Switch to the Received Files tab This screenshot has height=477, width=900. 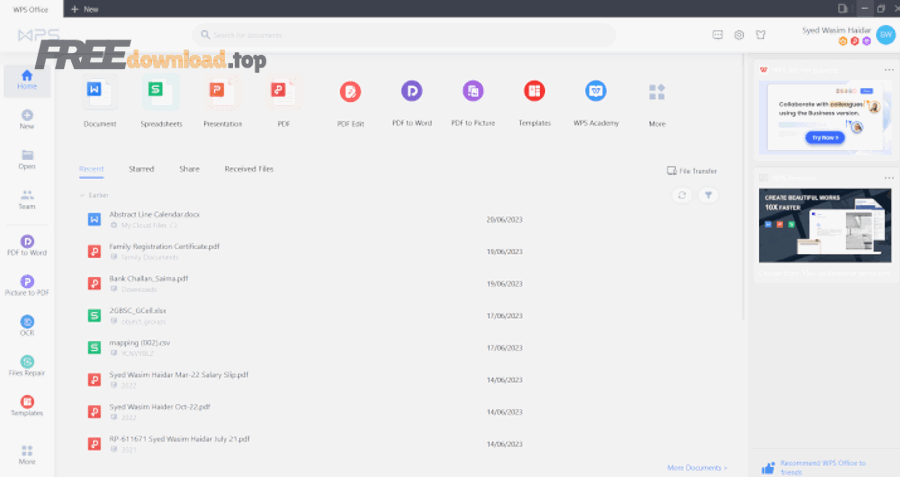coord(249,169)
